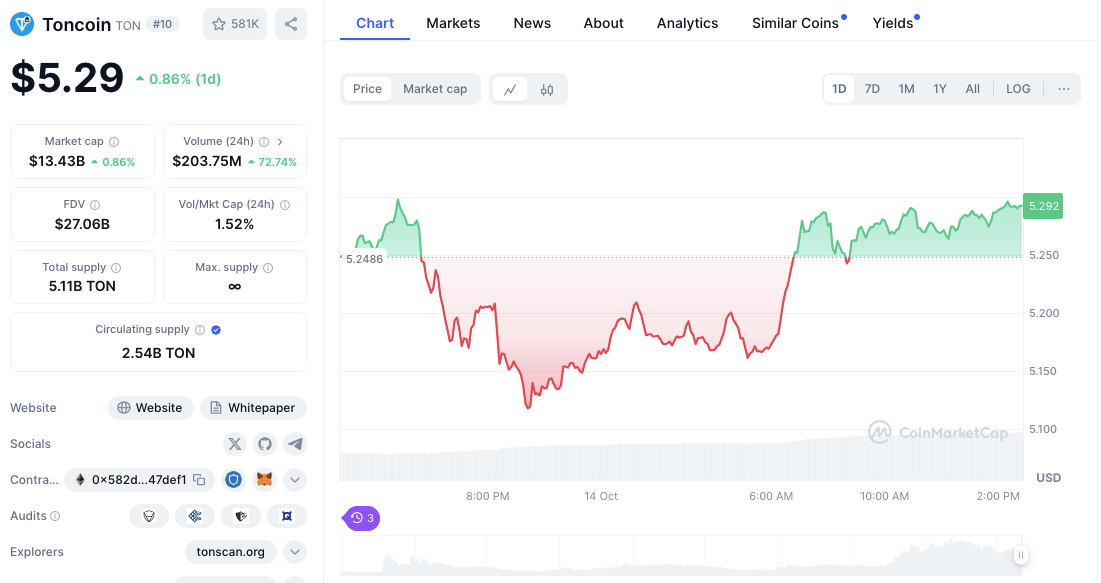Click the verified circulating supply badge
1101x583 pixels.
[216, 330]
